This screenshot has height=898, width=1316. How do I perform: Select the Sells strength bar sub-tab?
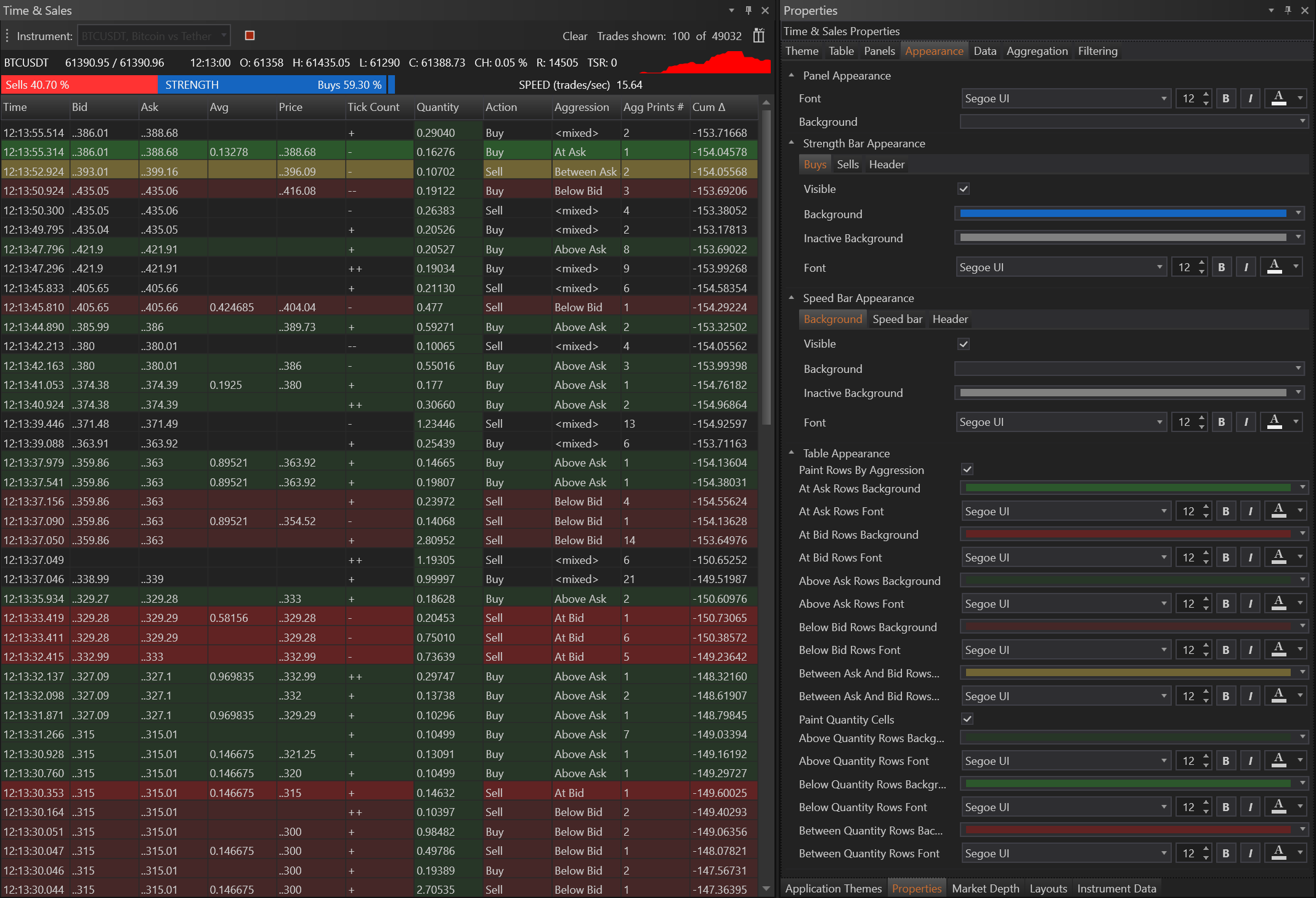pos(847,165)
